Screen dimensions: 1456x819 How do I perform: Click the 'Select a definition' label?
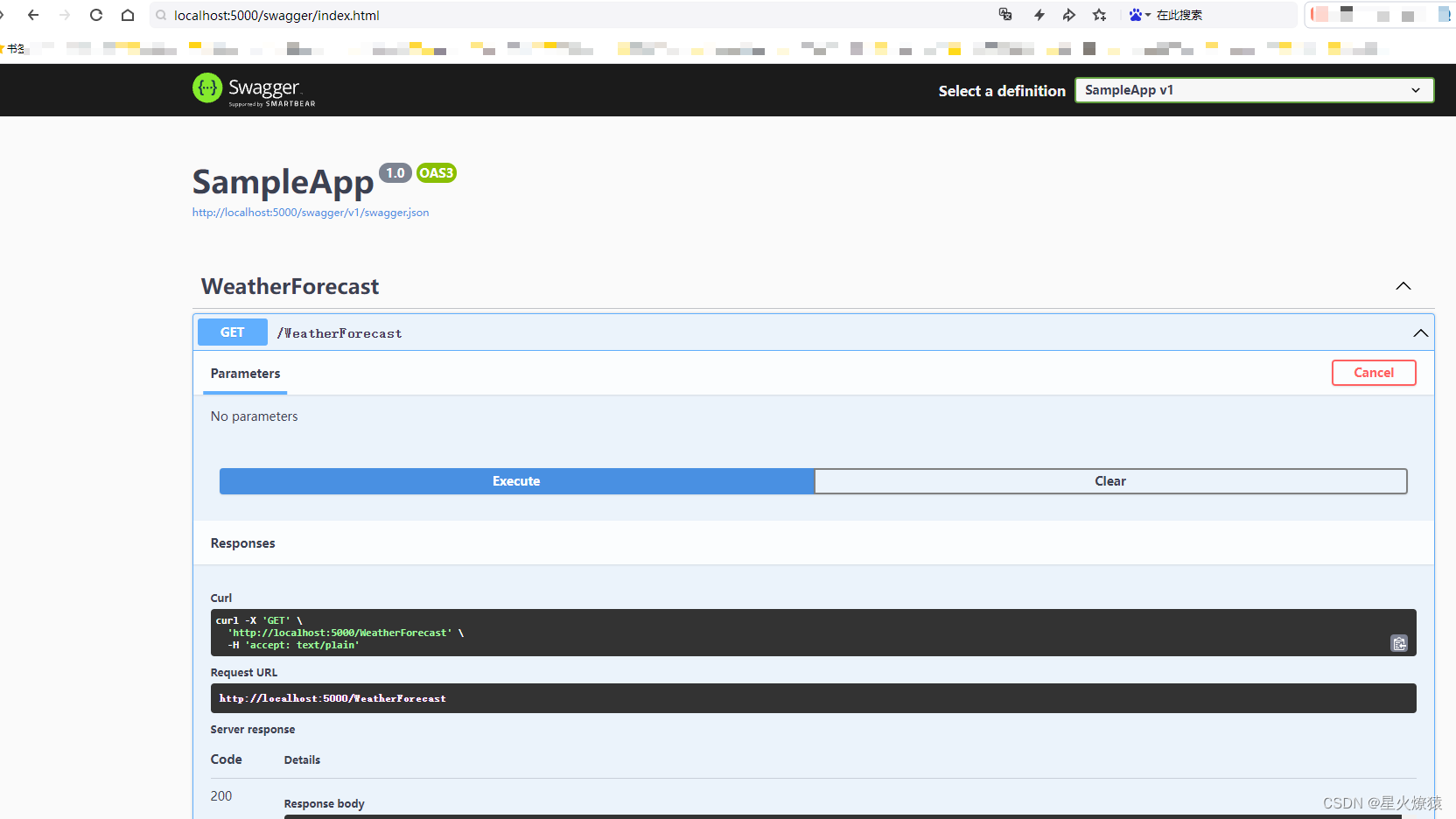pyautogui.click(x=1002, y=91)
